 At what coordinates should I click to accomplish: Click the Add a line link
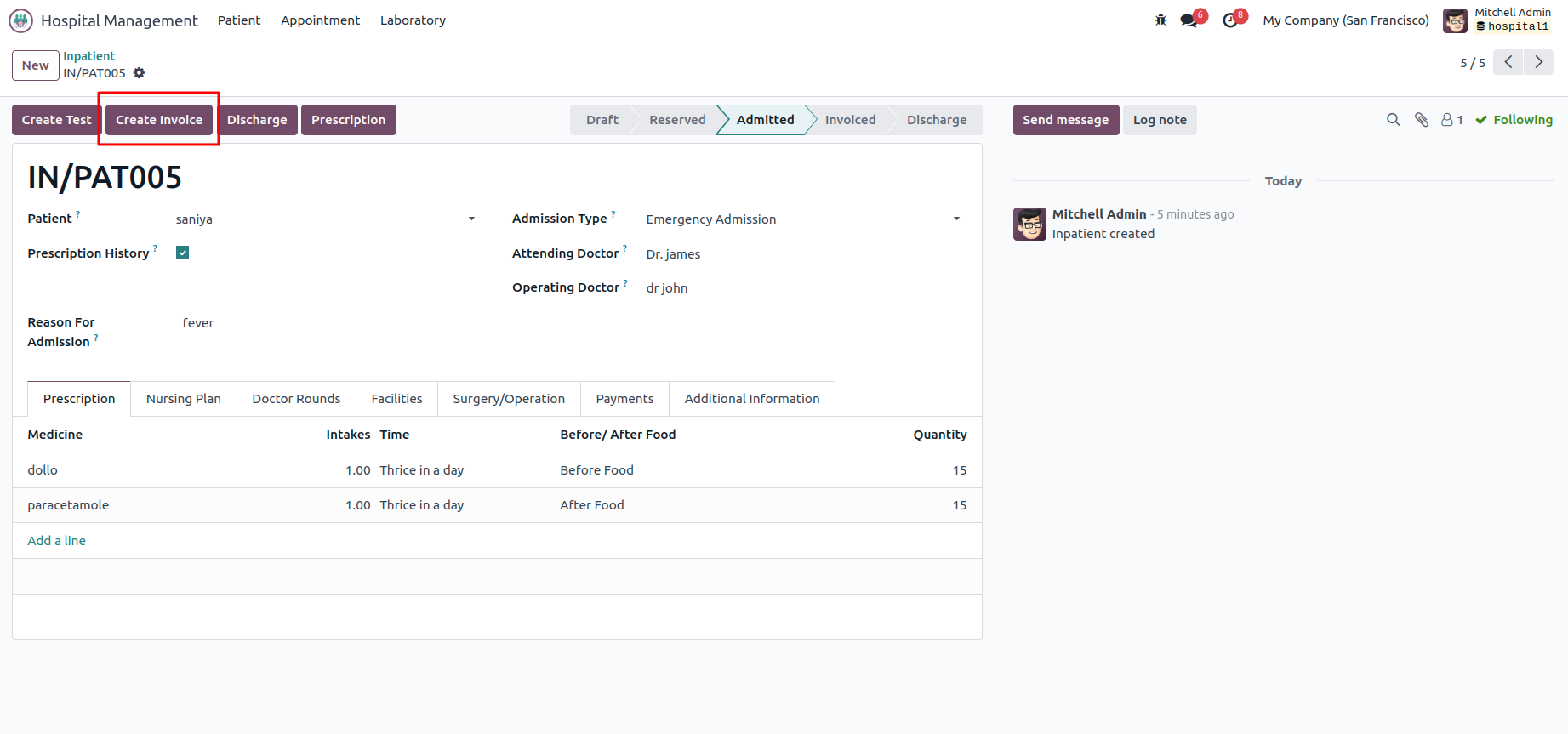click(x=56, y=541)
